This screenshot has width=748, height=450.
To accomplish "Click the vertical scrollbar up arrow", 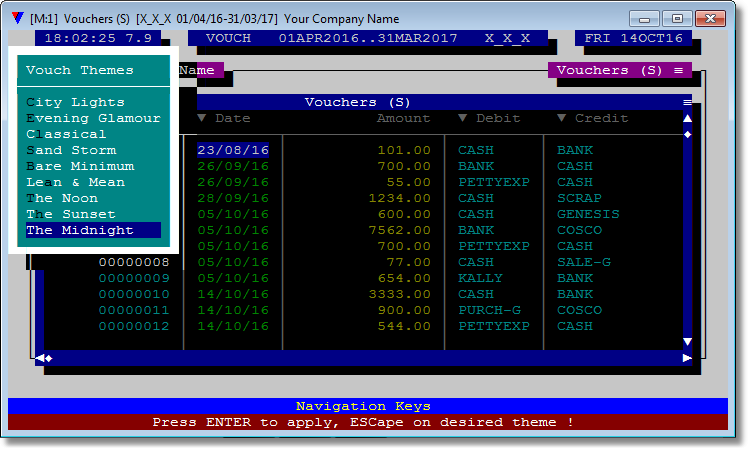I will pos(687,118).
